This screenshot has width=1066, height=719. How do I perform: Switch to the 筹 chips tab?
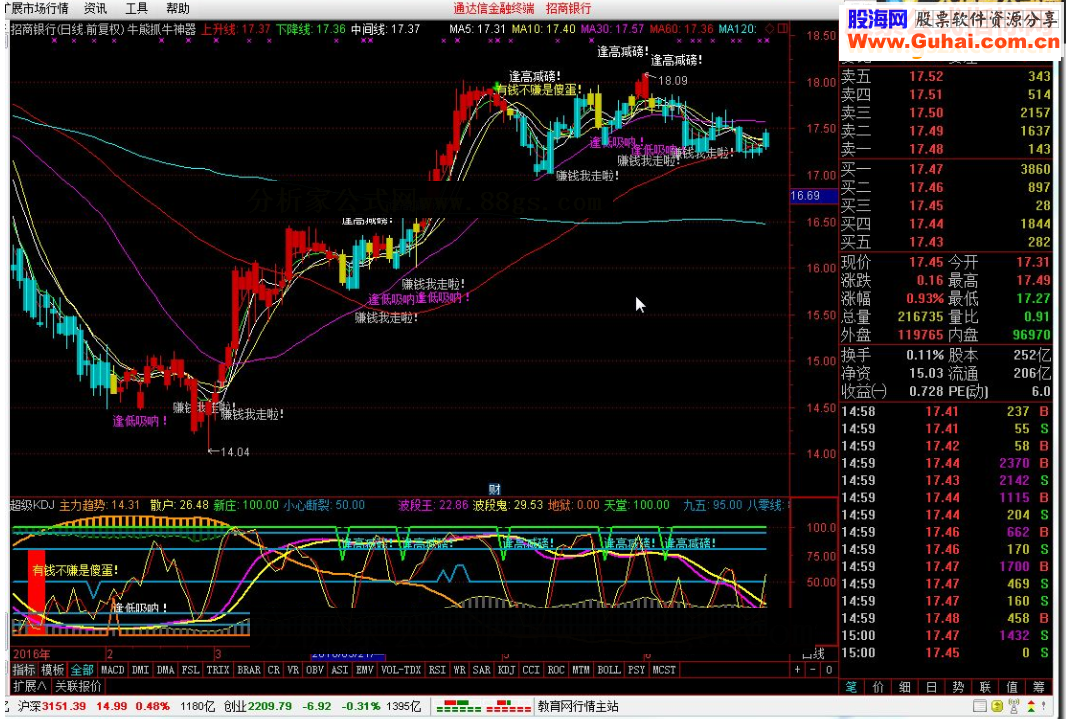[1039, 687]
